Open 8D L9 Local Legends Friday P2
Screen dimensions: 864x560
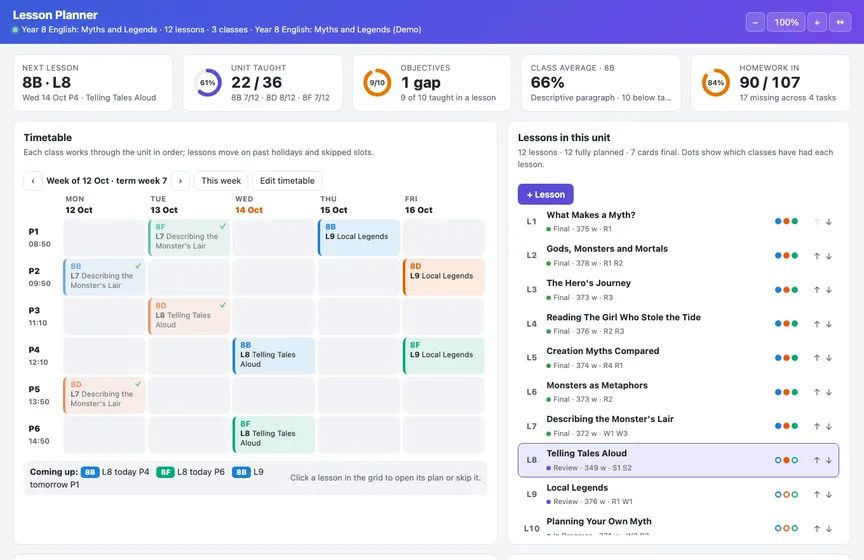click(x=444, y=277)
